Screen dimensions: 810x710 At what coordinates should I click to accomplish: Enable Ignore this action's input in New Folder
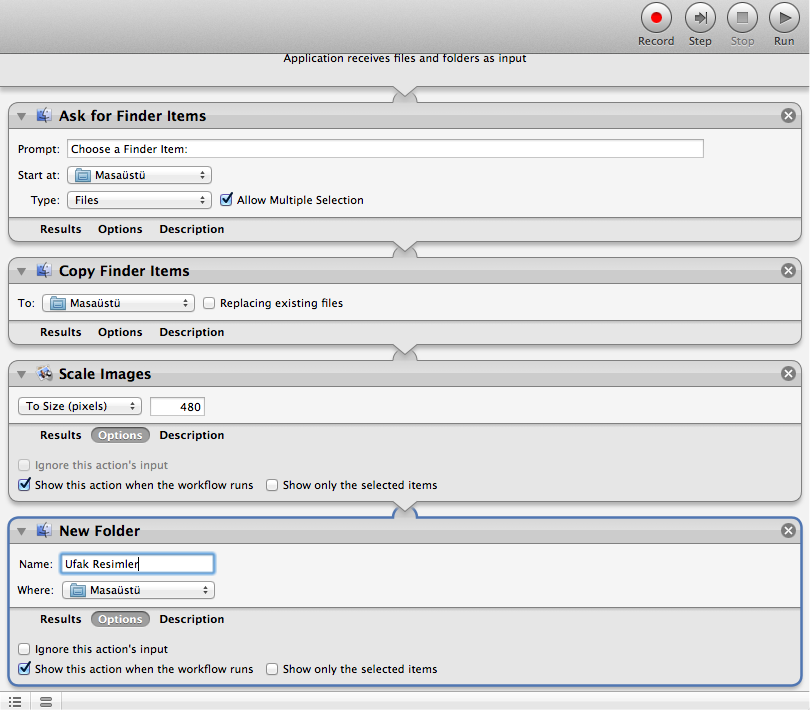(x=25, y=649)
